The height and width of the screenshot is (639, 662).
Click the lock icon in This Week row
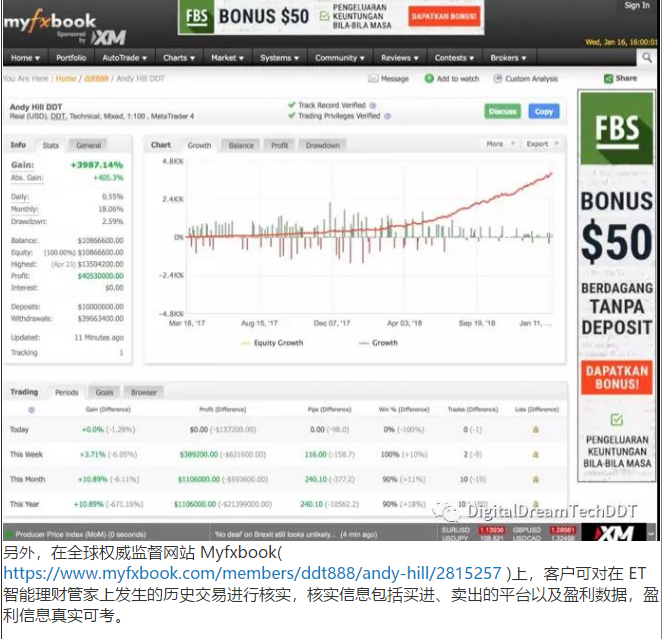(x=535, y=455)
